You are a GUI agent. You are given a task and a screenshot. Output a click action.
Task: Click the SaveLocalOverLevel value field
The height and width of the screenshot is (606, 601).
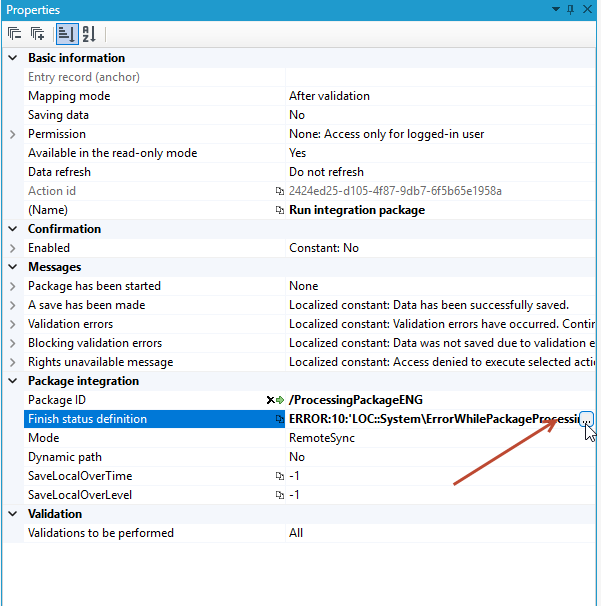point(440,495)
